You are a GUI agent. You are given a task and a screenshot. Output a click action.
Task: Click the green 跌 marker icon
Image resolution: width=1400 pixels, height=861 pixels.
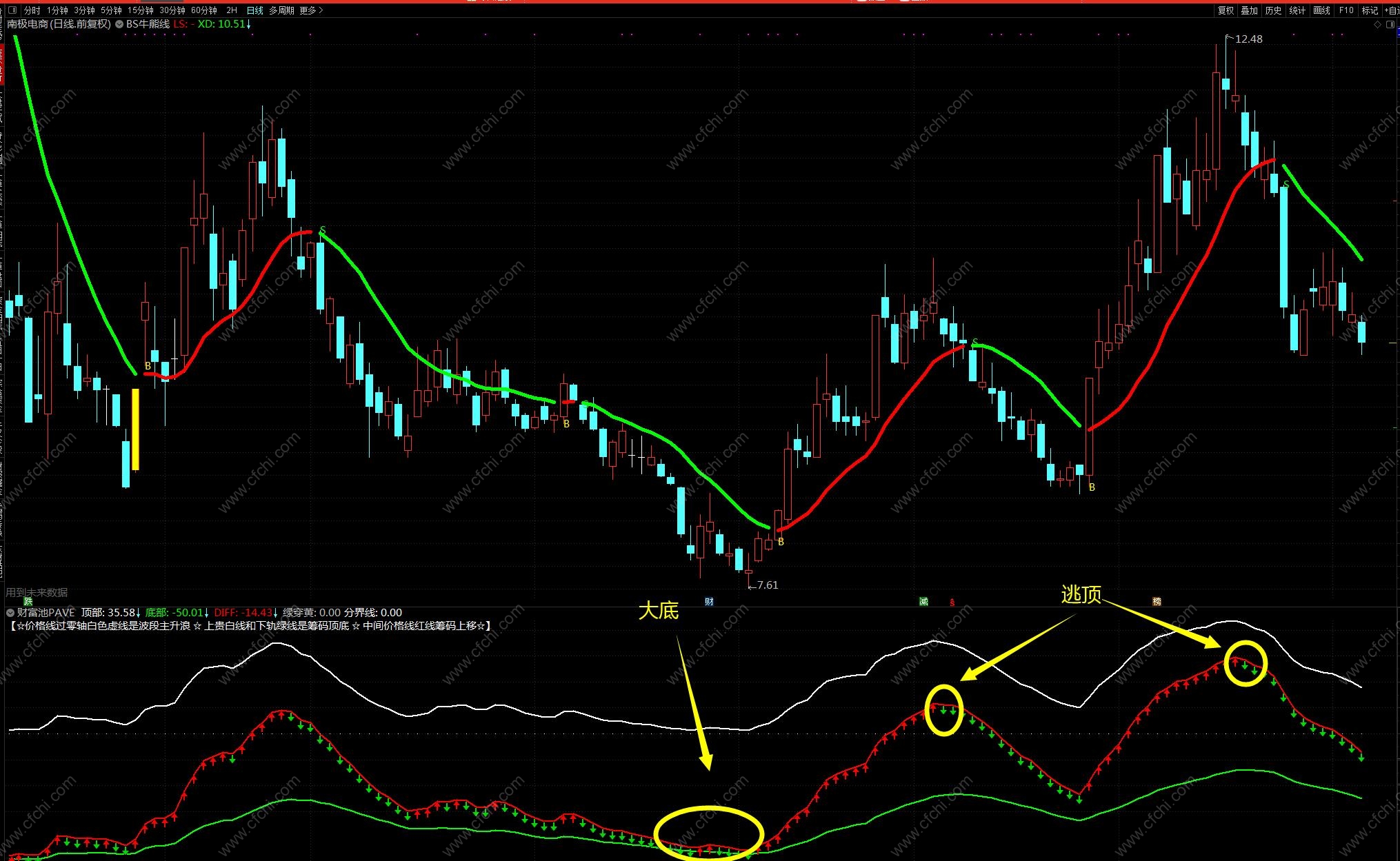click(28, 601)
